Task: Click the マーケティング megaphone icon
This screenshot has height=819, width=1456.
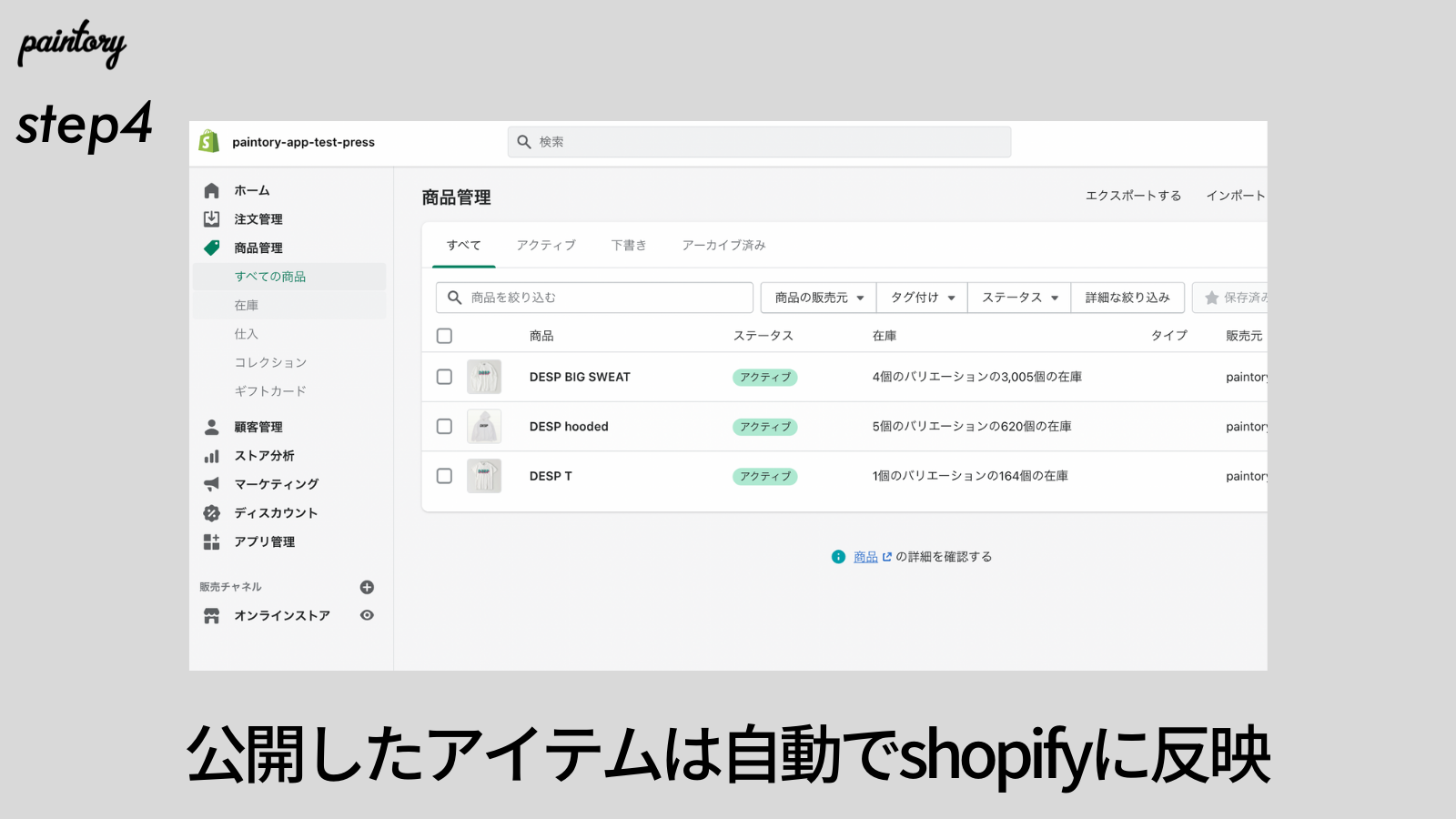Action: (211, 484)
